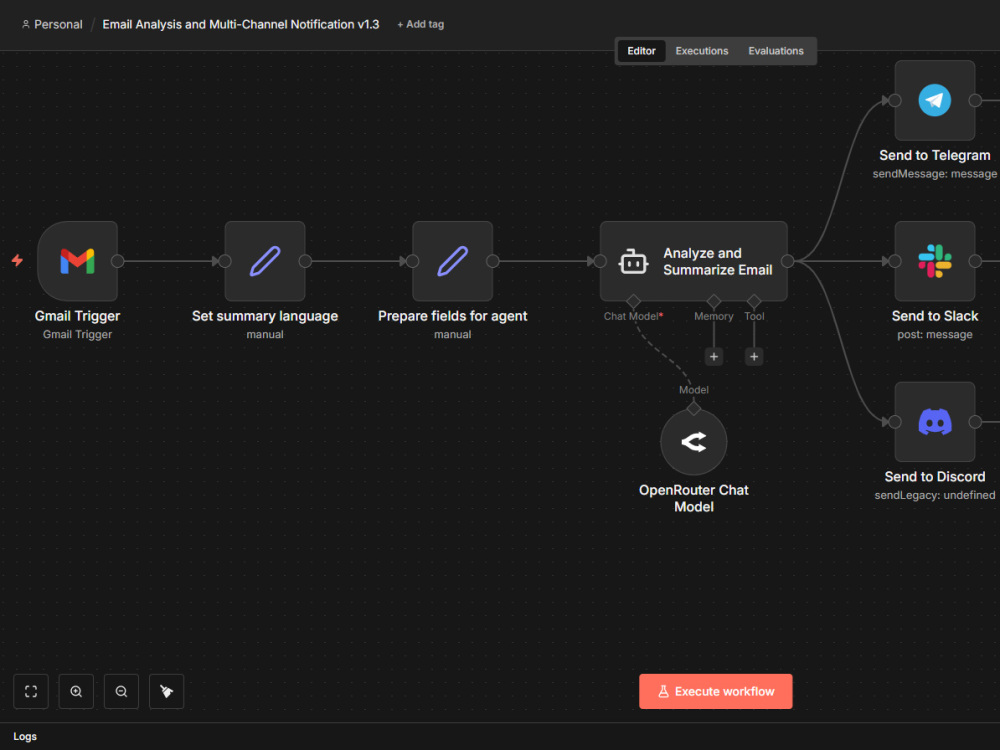
Task: Click the Send to Slack output connector
Action: (x=975, y=261)
